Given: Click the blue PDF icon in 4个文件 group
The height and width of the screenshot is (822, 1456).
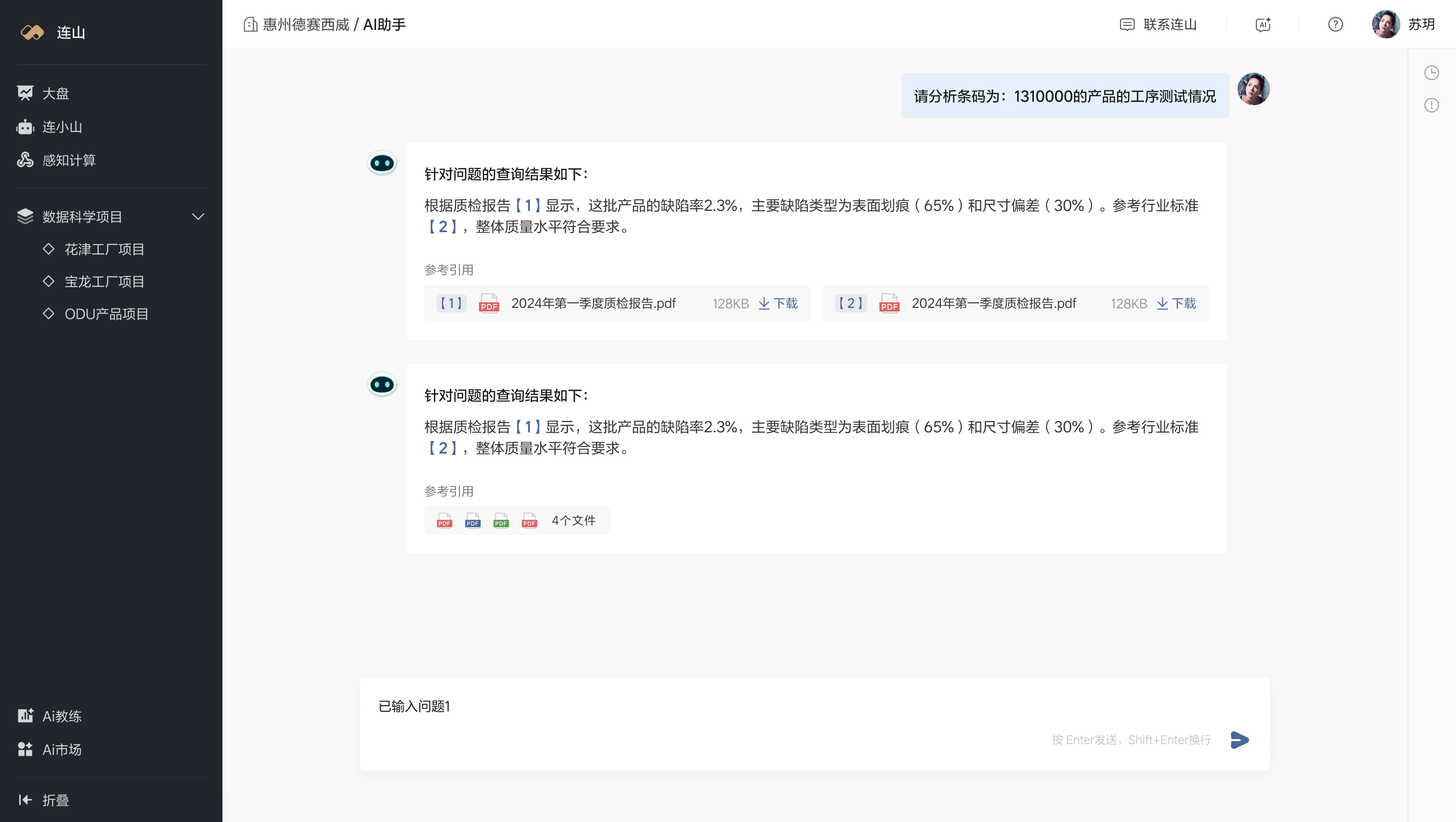Looking at the screenshot, I should point(473,521).
